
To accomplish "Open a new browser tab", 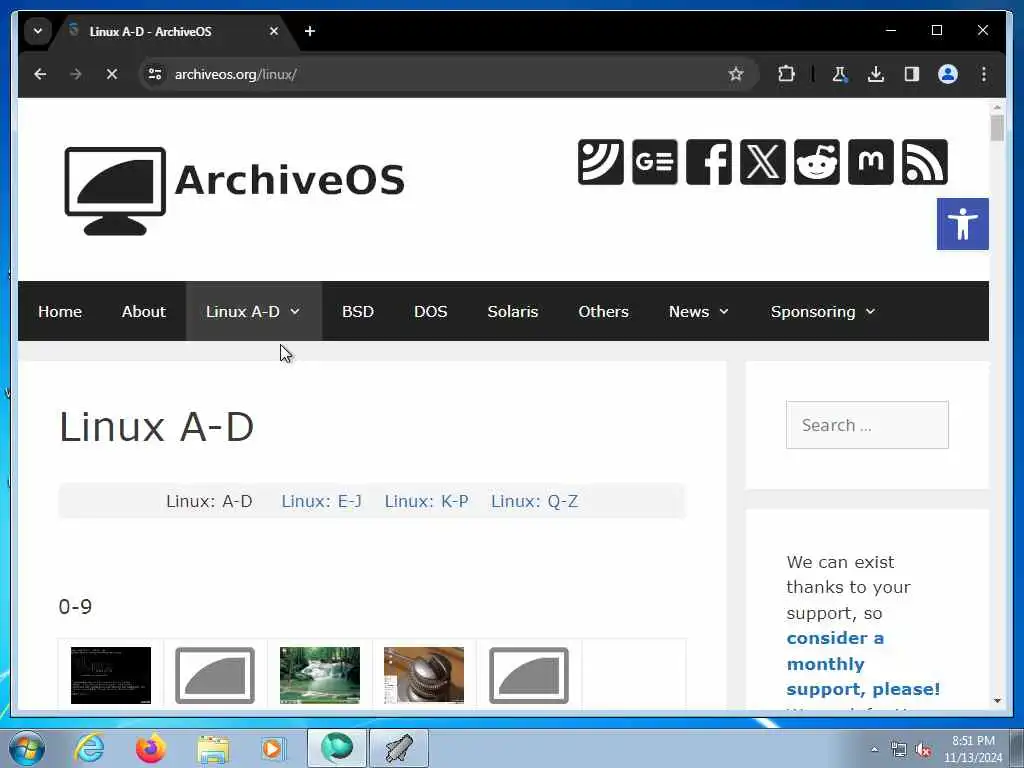I will click(310, 31).
